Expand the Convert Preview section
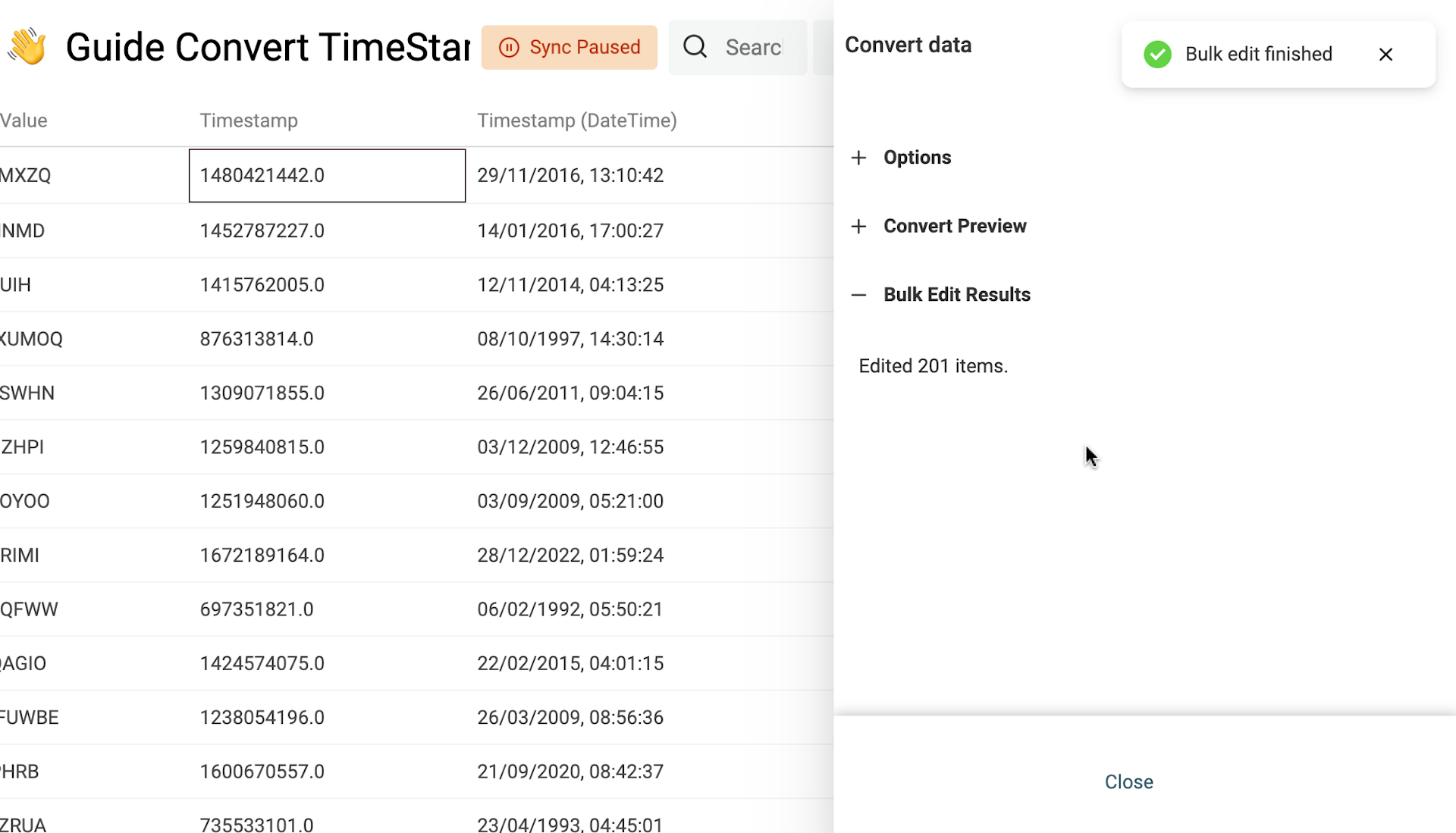 coord(955,226)
